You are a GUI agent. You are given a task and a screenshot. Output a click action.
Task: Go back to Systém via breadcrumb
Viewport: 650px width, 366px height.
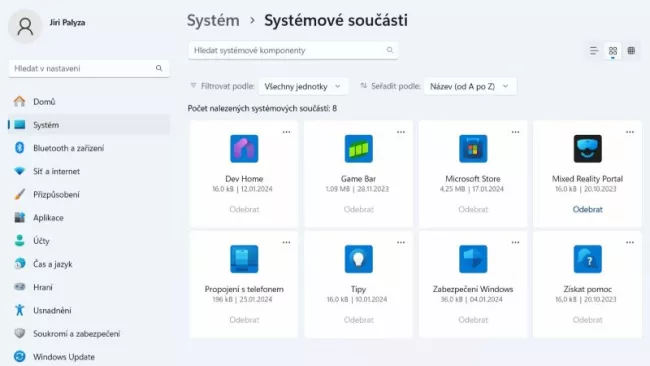click(213, 20)
